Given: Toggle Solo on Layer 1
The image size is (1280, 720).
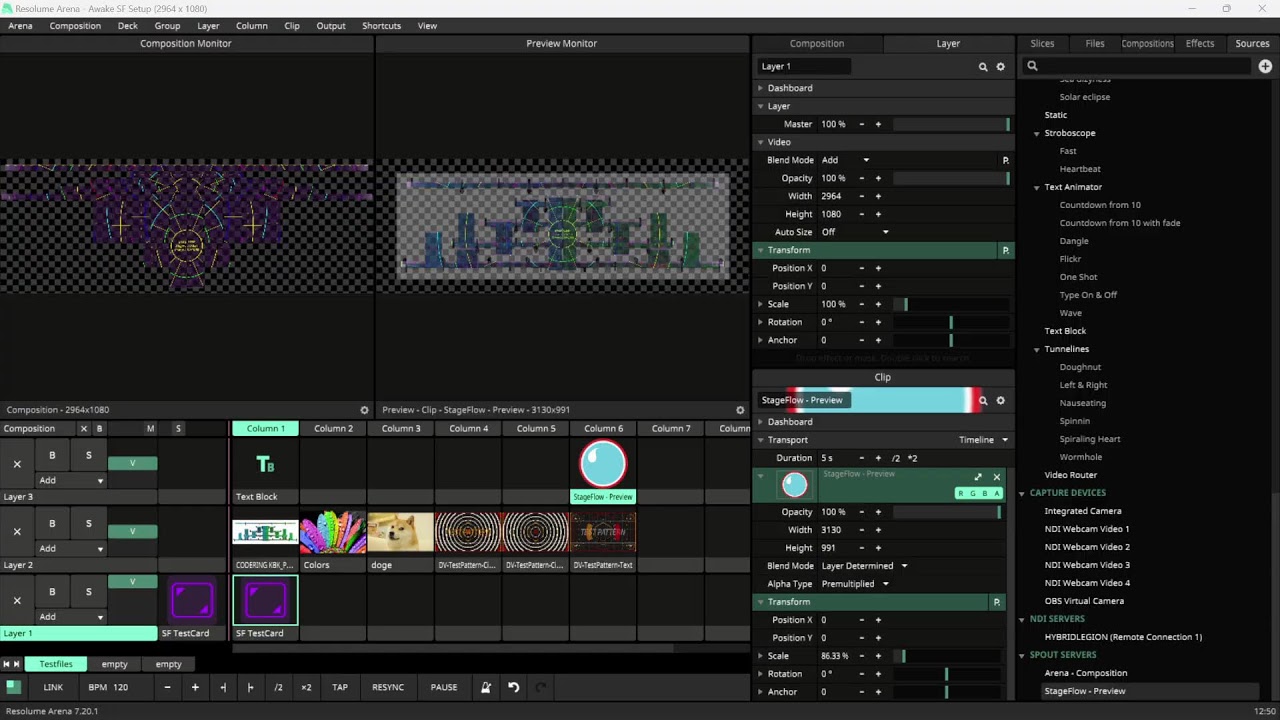Looking at the screenshot, I should coord(88,591).
